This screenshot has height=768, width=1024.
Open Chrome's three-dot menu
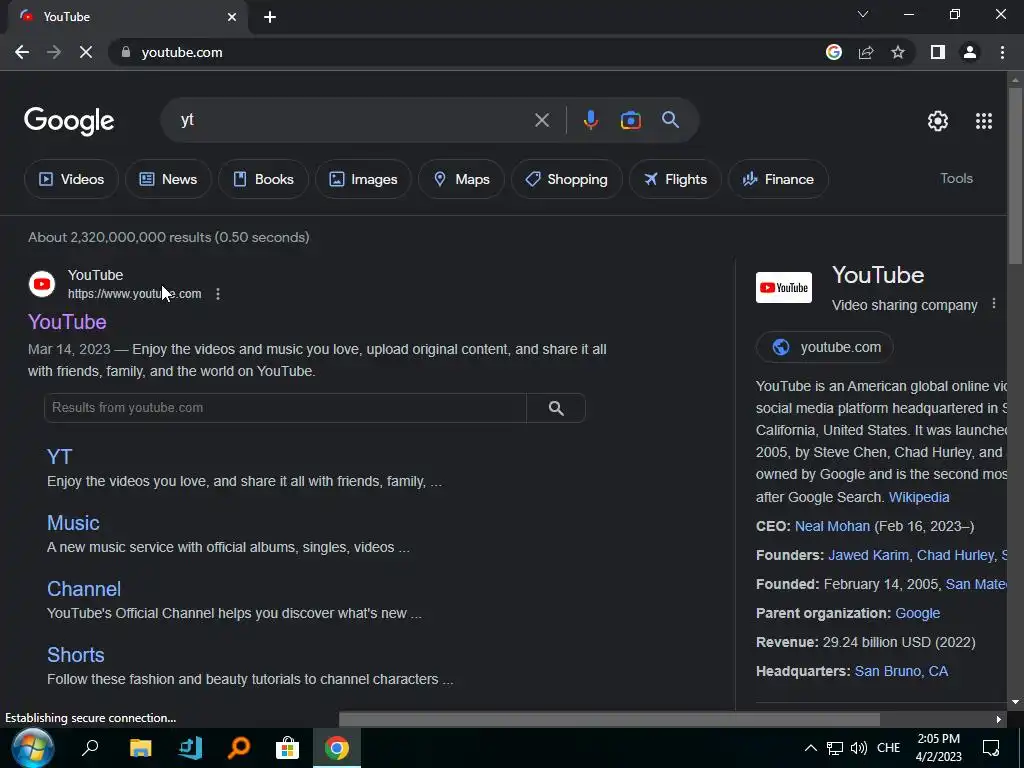tap(1002, 52)
